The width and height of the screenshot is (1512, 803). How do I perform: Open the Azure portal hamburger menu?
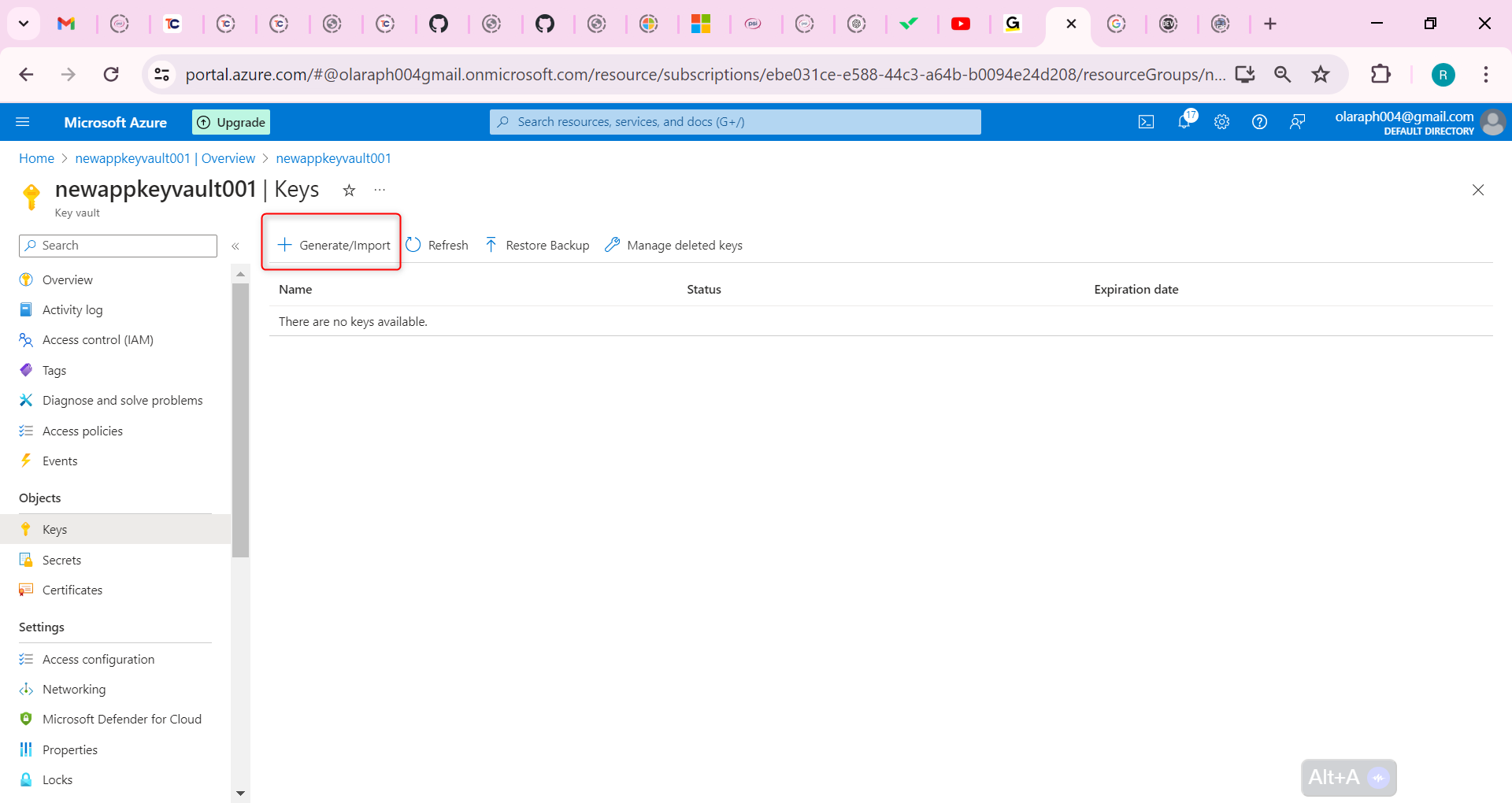[23, 122]
